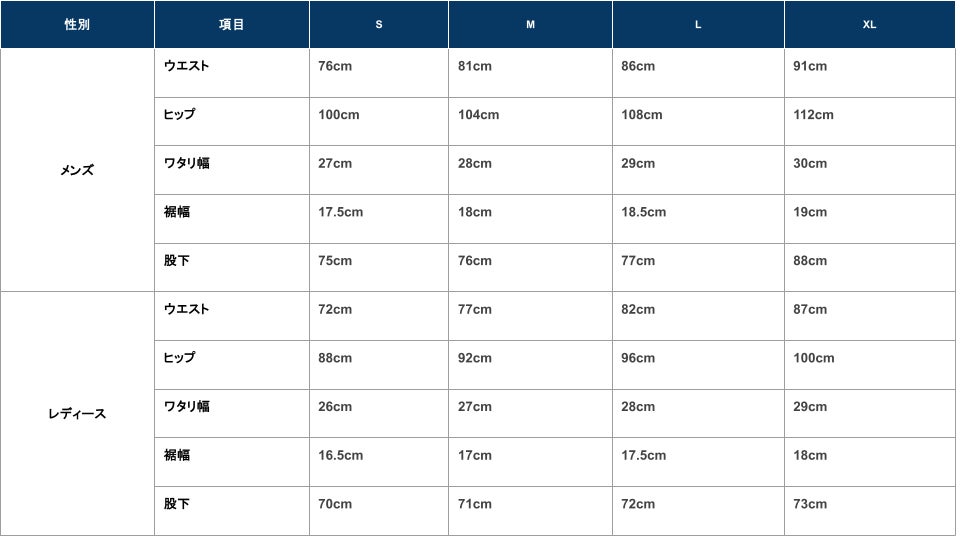The height and width of the screenshot is (540, 960).
Task: Select the S size column header
Action: click(x=379, y=25)
